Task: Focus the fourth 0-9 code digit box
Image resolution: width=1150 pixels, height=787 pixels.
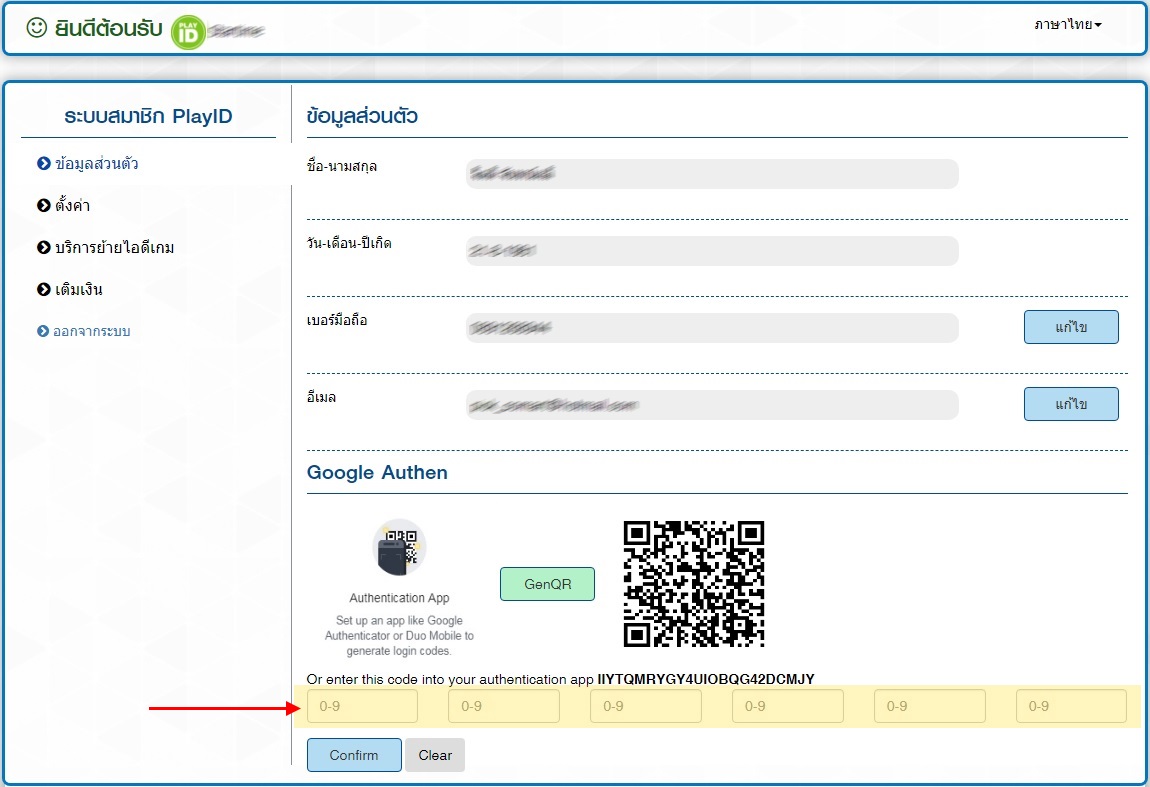Action: (x=788, y=706)
